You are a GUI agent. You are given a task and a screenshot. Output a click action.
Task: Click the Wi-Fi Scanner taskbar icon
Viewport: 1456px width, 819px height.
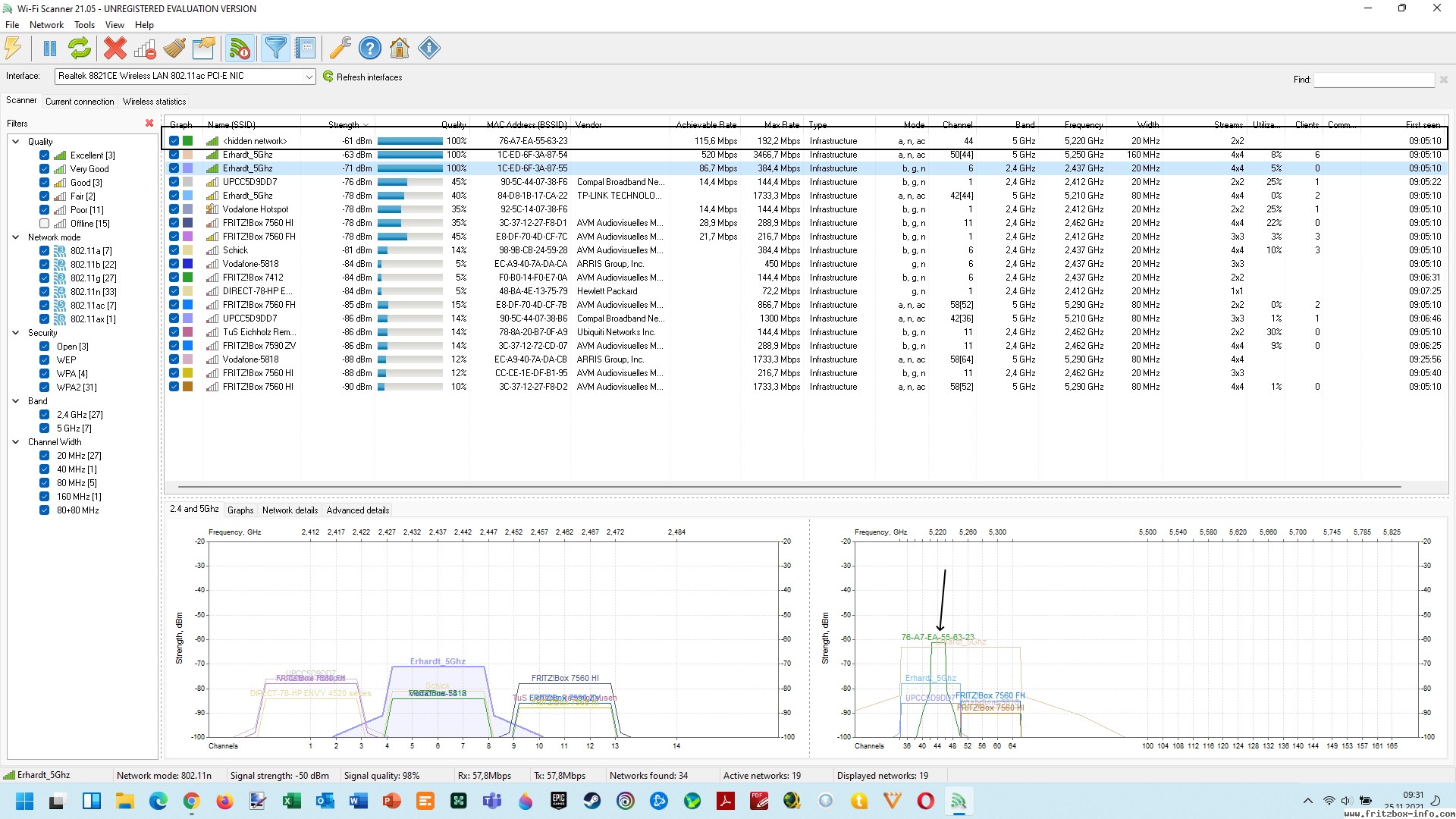click(959, 801)
